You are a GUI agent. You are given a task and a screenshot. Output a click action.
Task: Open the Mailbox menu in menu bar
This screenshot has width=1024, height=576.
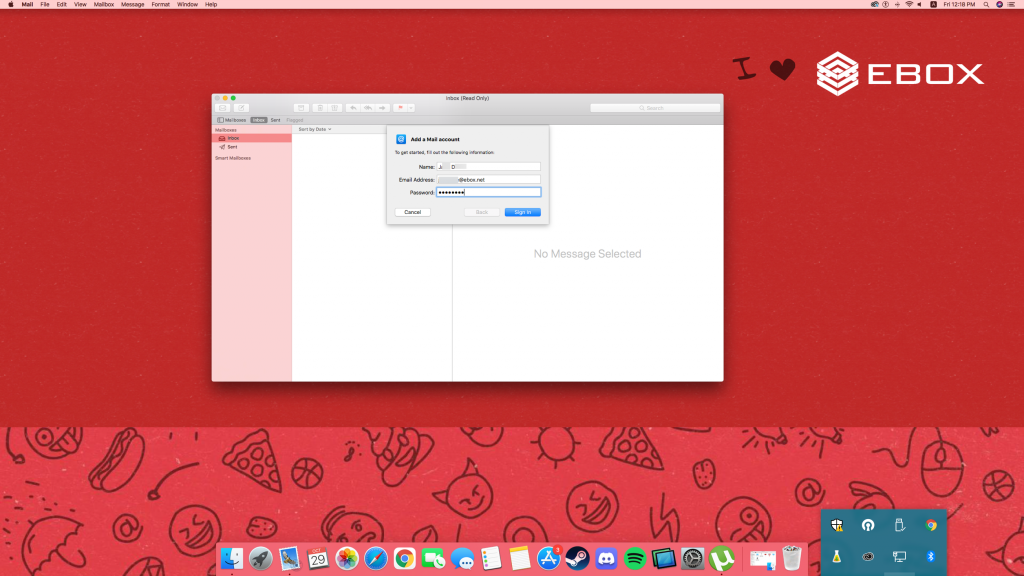[103, 5]
